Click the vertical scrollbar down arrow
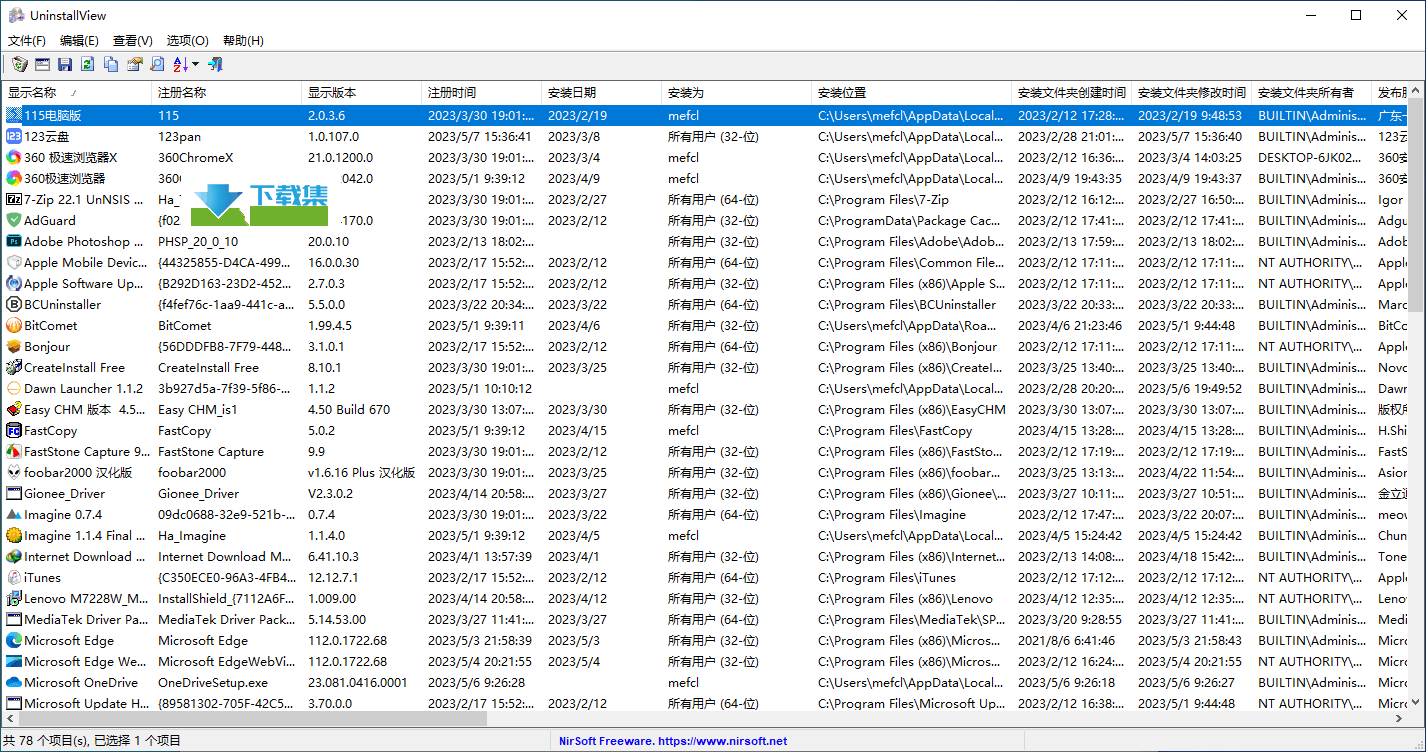 pos(1417,702)
